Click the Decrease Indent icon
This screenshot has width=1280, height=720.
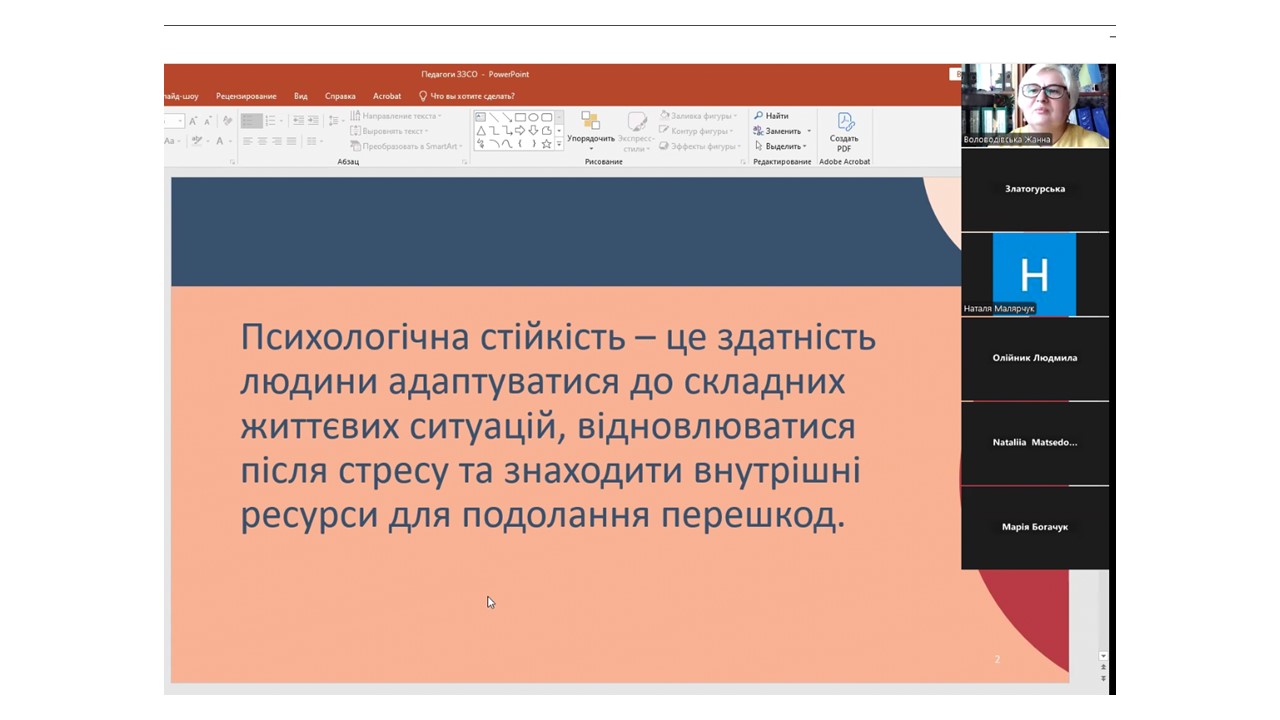coord(298,120)
